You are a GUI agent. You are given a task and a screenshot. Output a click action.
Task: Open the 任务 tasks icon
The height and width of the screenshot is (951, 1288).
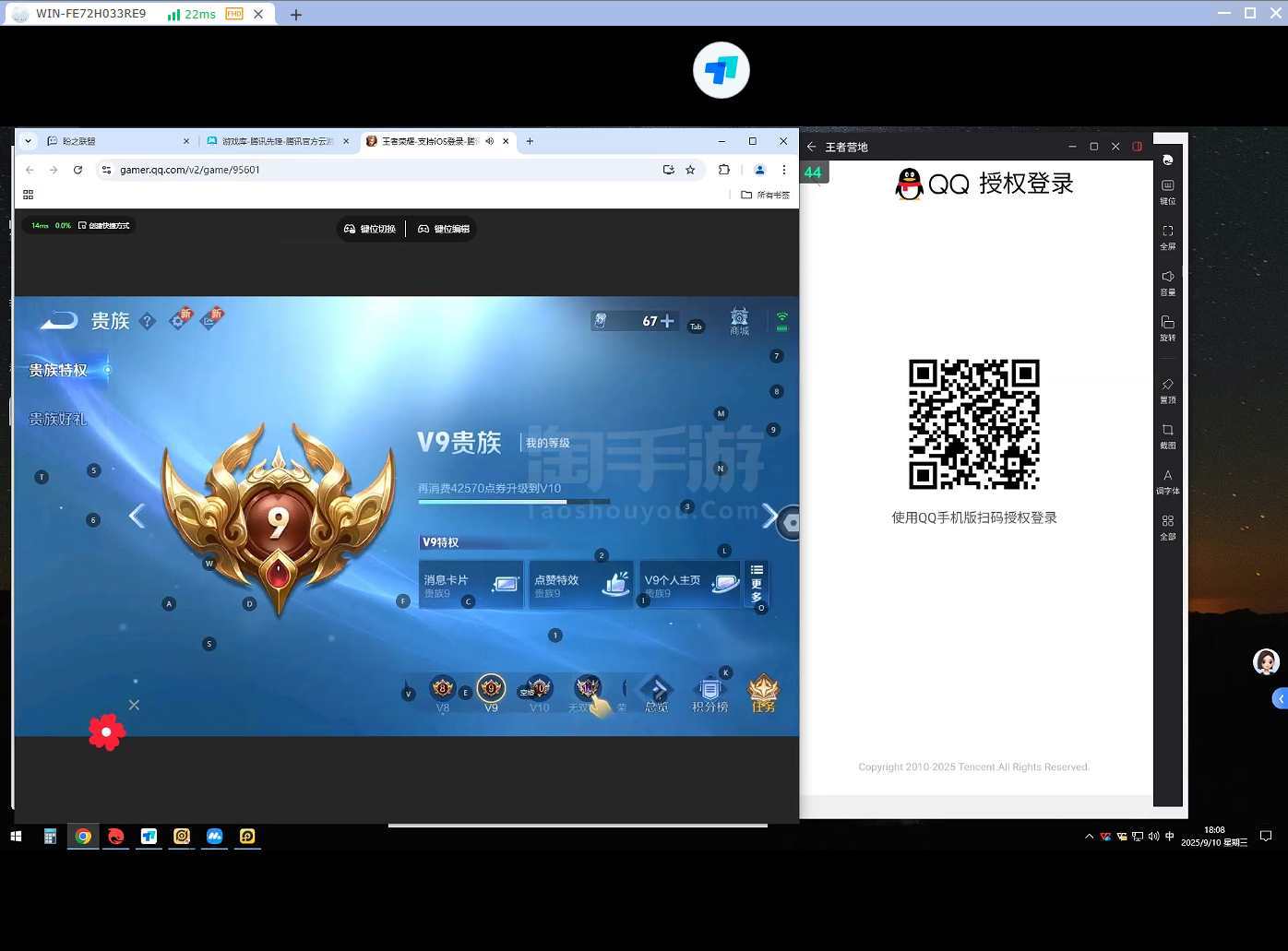[763, 694]
